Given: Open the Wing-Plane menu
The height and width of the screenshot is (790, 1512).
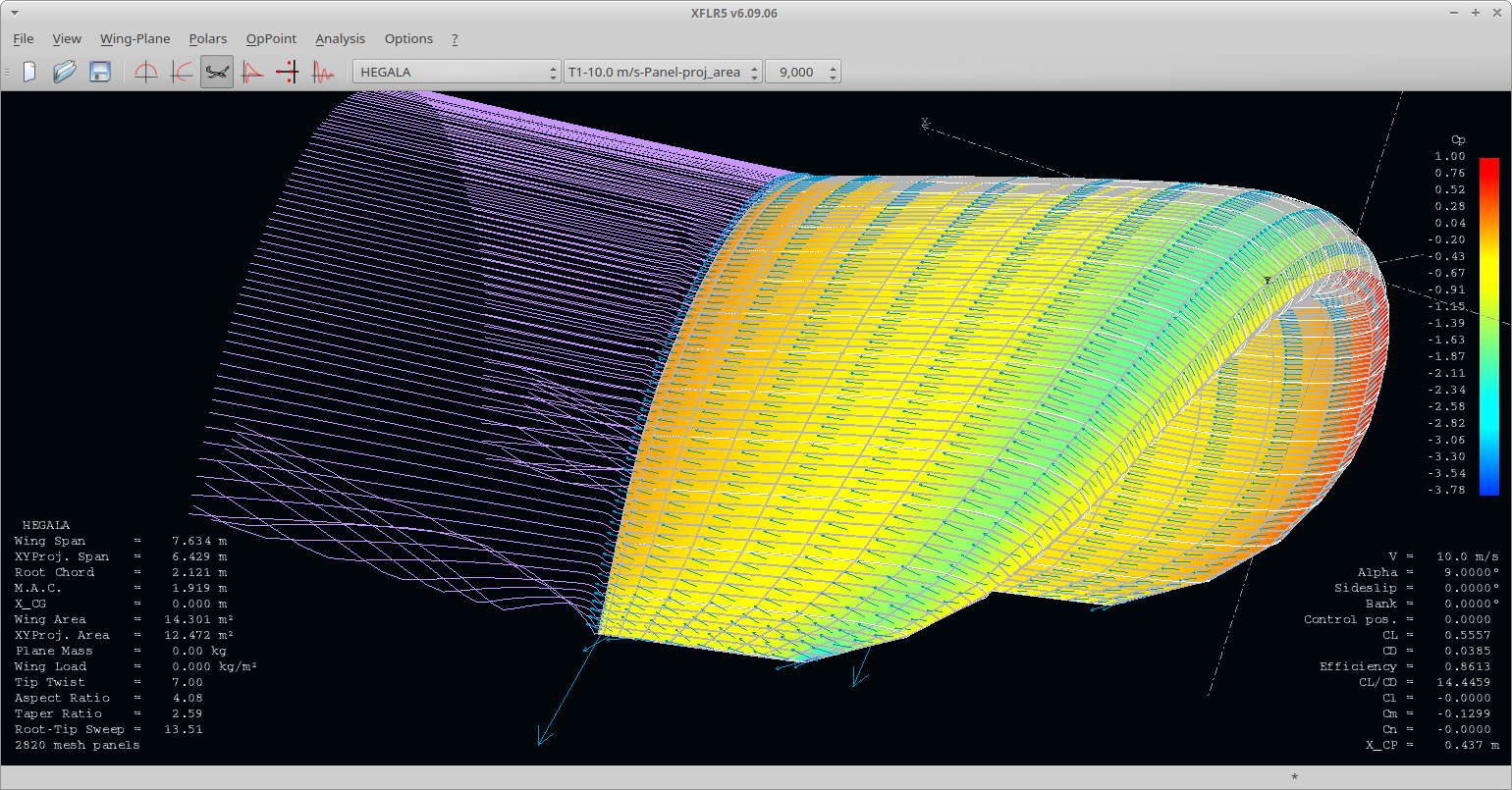Looking at the screenshot, I should [x=135, y=39].
